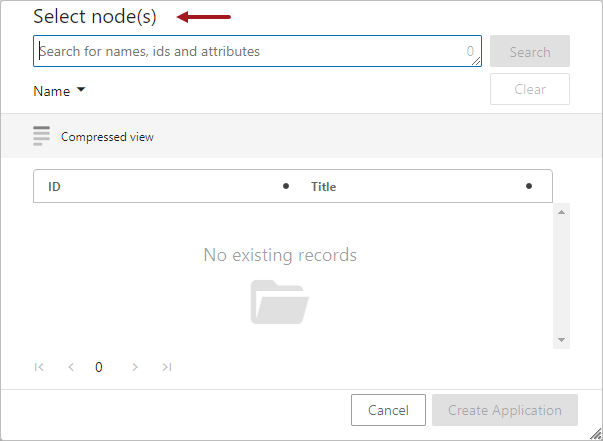Click the Name dropdown arrow
603x441 pixels.
point(81,90)
